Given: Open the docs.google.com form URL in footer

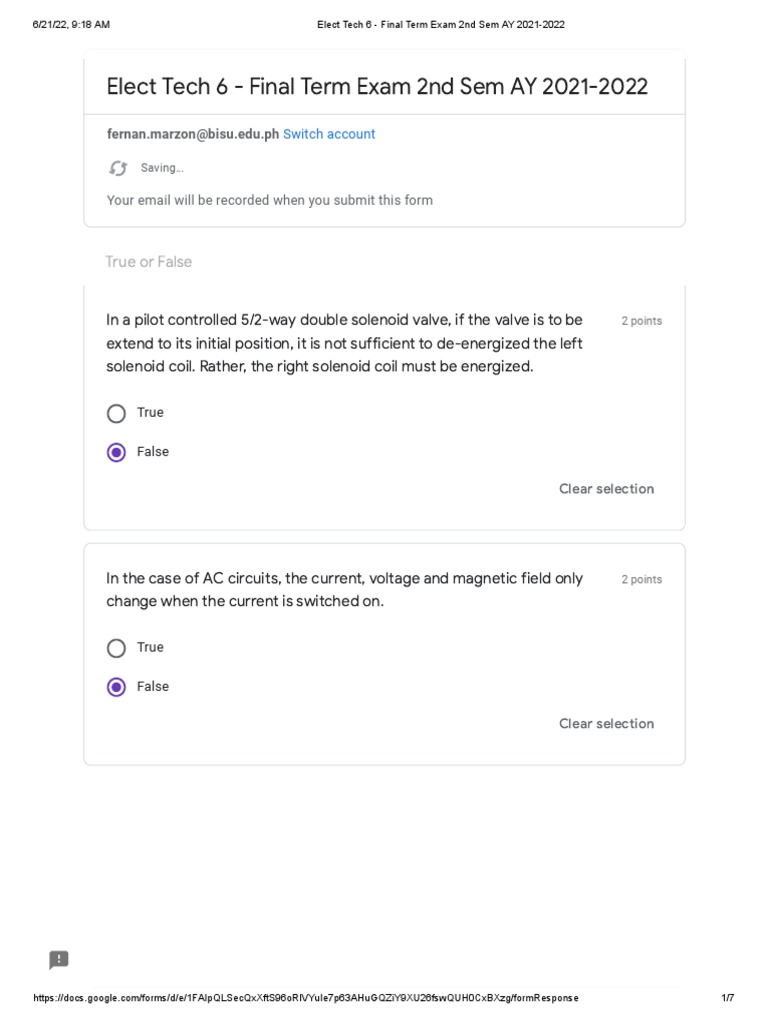Looking at the screenshot, I should pos(306,998).
